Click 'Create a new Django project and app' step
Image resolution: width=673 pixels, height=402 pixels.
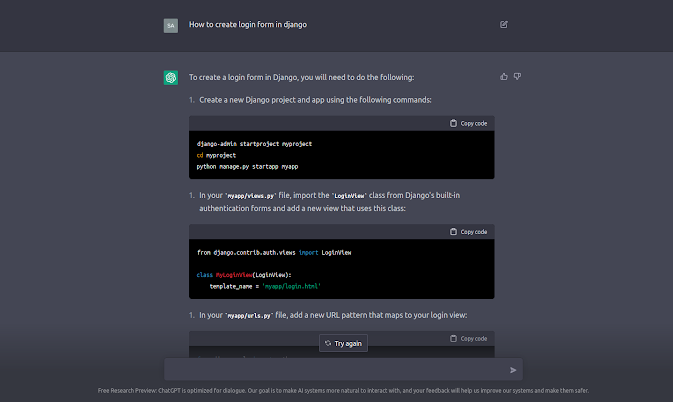315,100
